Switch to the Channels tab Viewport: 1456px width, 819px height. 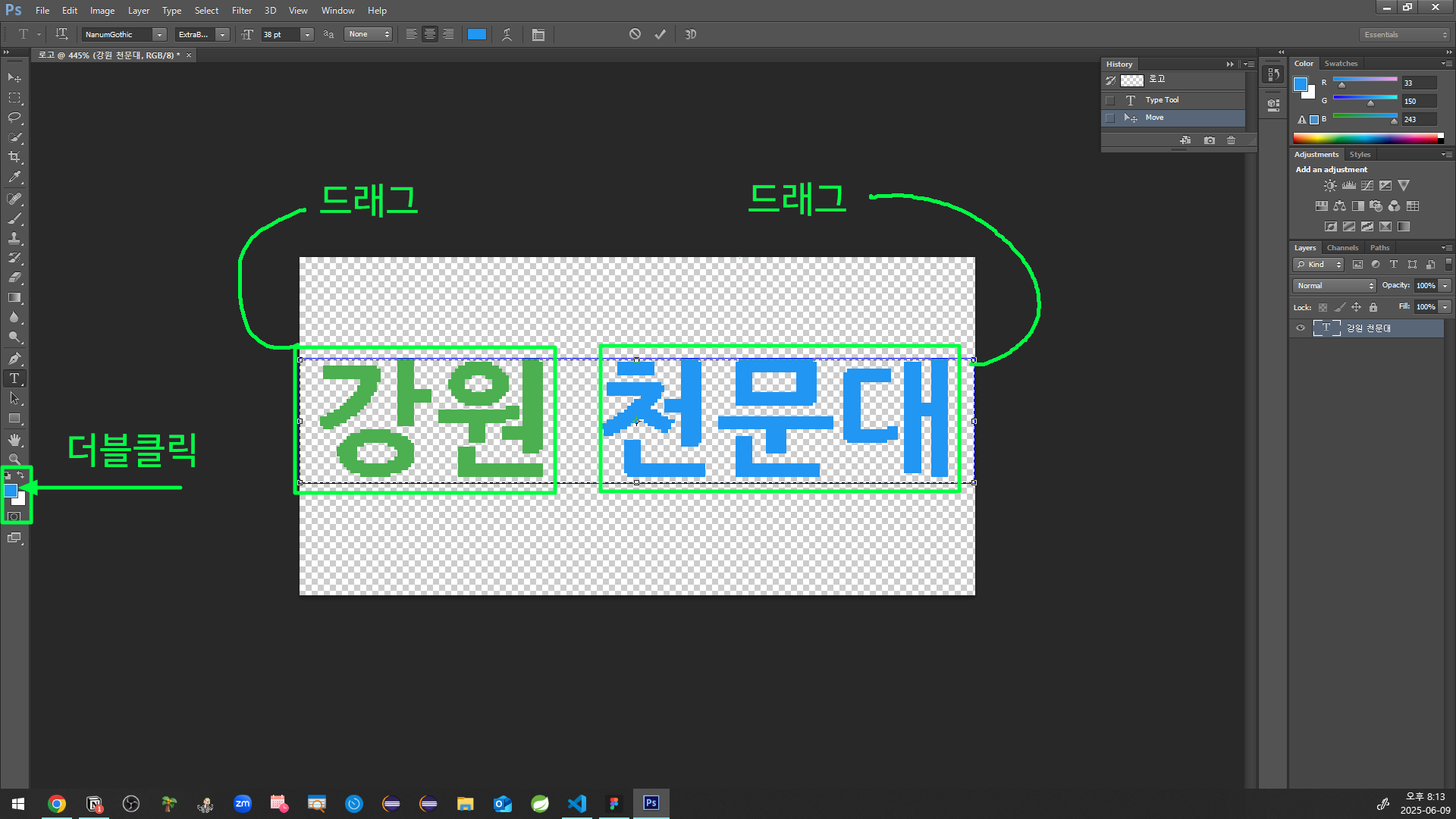[x=1342, y=248]
